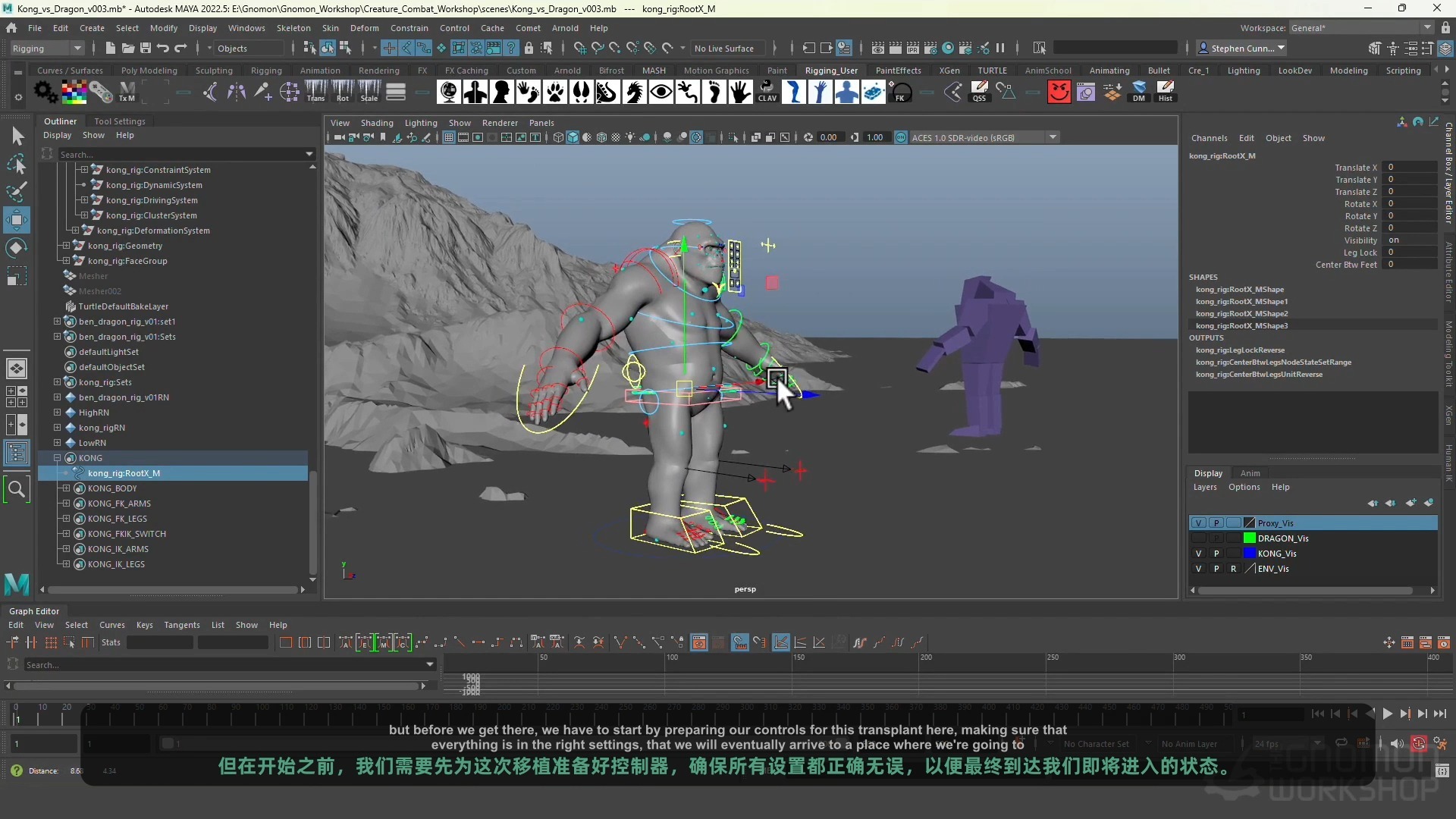Viewport: 1456px width, 819px height.
Task: Toggle visibility of the DRAGON_Vis layer
Action: coord(1198,538)
